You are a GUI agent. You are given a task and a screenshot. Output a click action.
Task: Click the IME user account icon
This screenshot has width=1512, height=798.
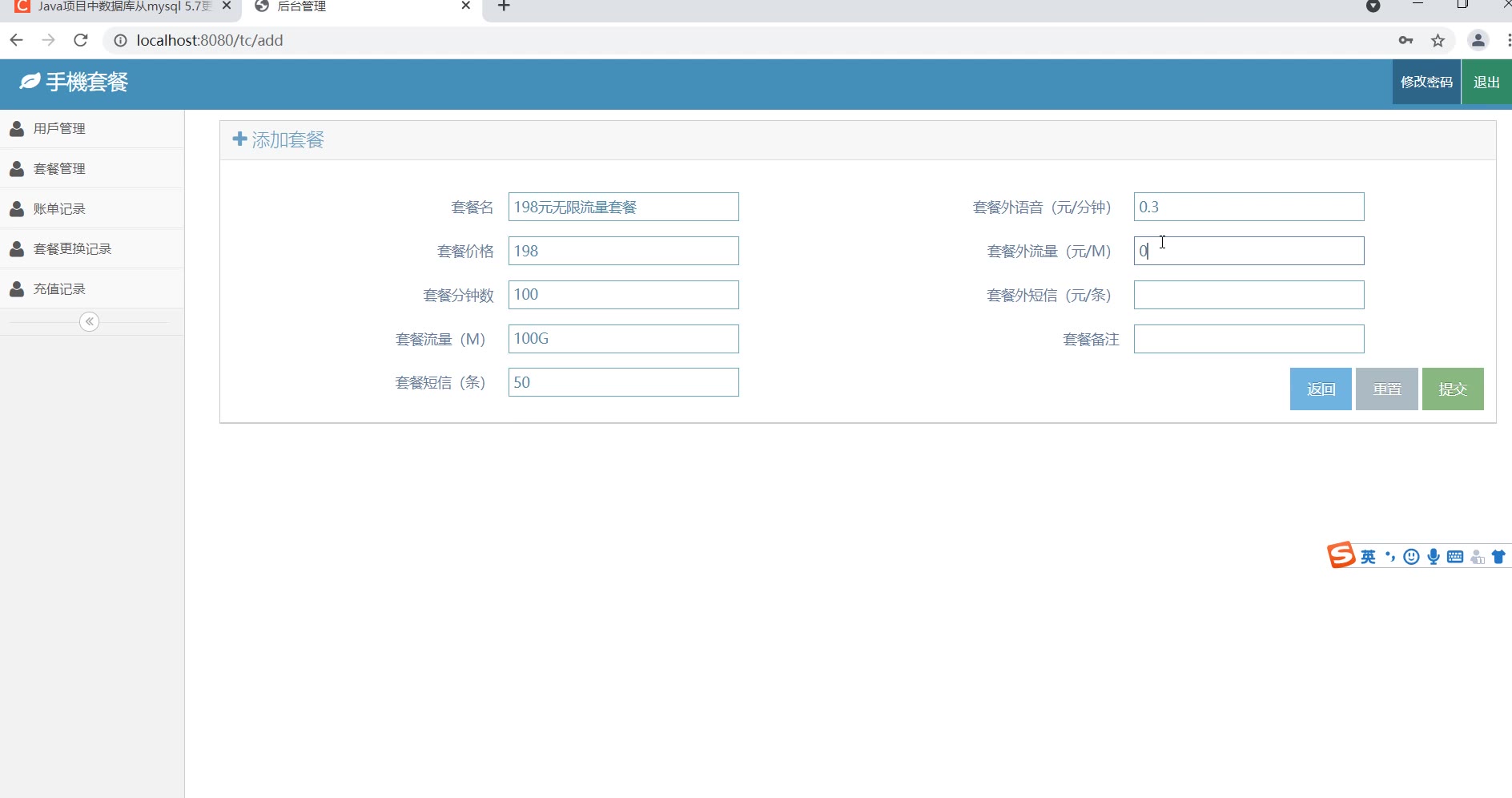(1478, 558)
